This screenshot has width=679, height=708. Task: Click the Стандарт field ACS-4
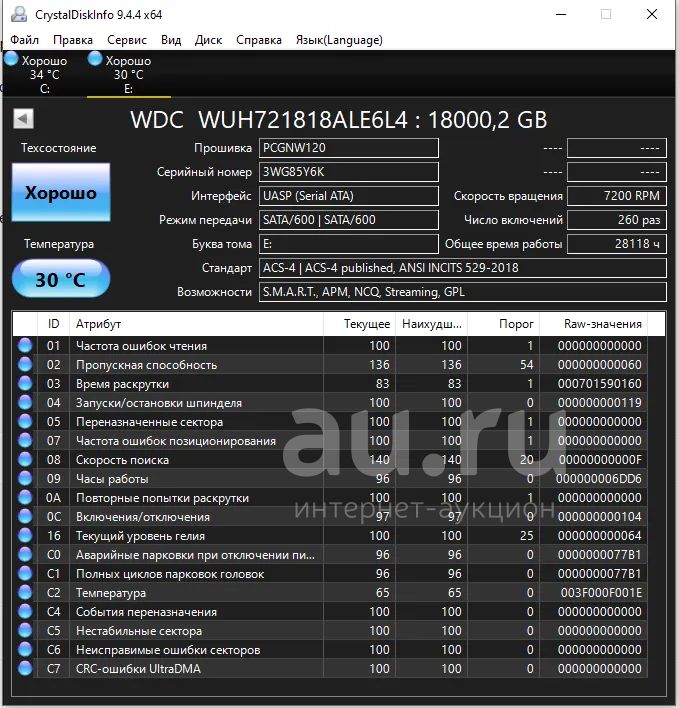click(463, 268)
